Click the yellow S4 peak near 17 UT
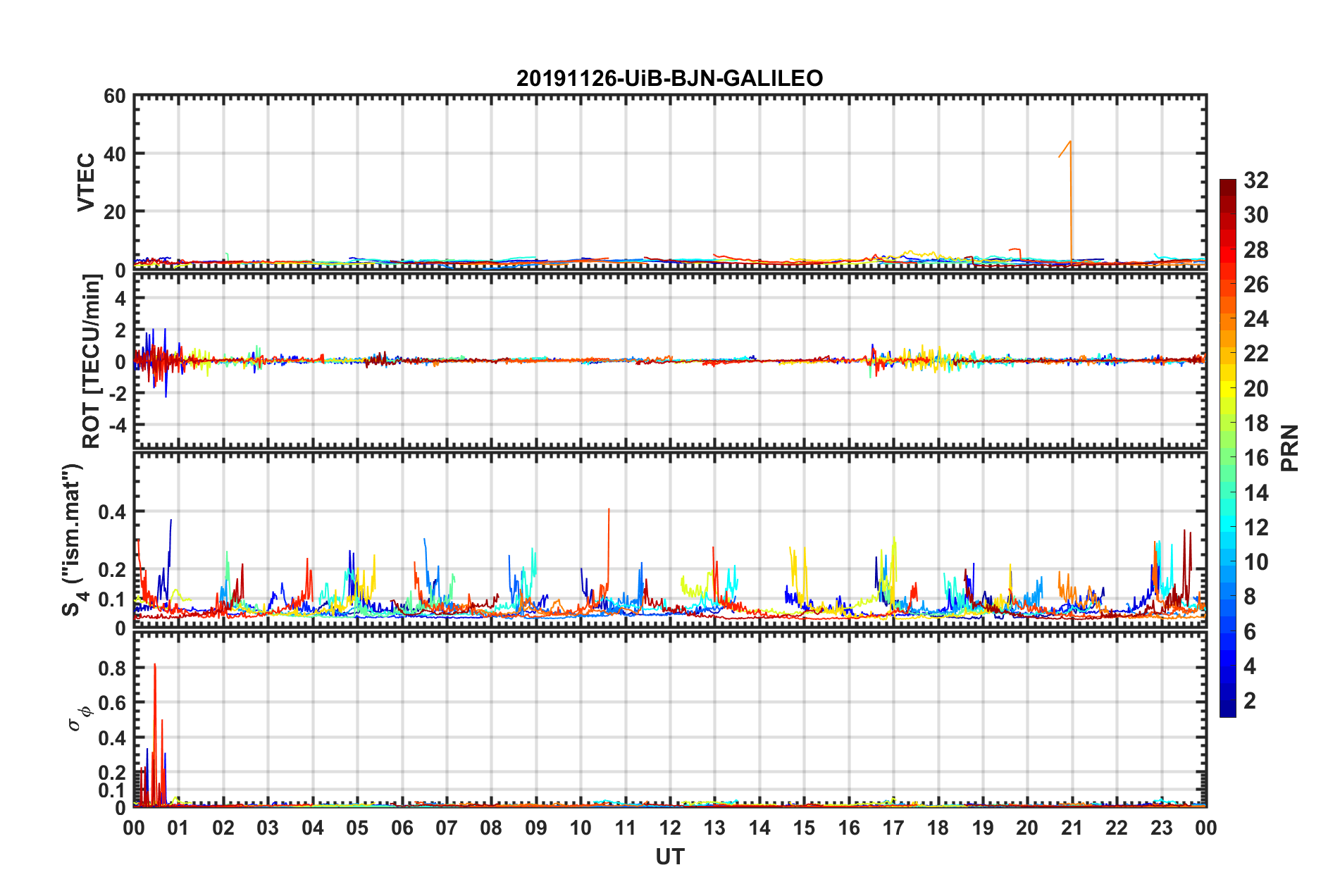This screenshot has height=896, width=1340. point(894,571)
